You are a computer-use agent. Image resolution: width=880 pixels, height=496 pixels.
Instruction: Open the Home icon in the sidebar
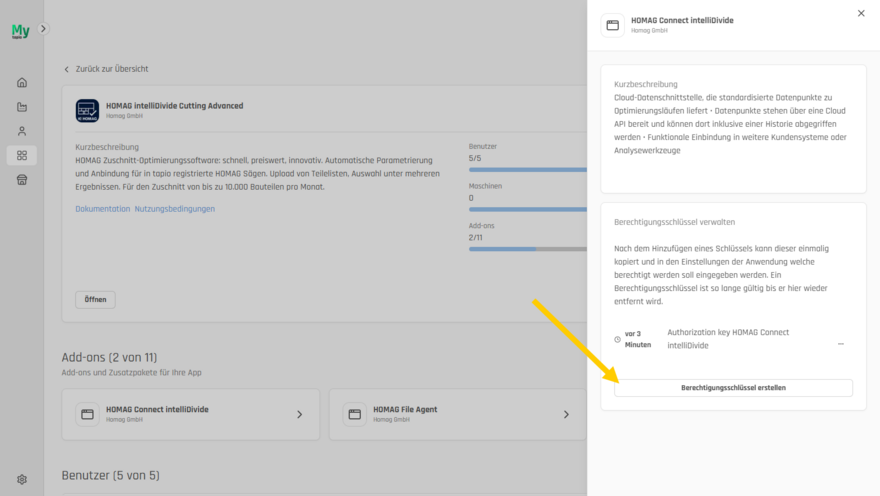[22, 82]
